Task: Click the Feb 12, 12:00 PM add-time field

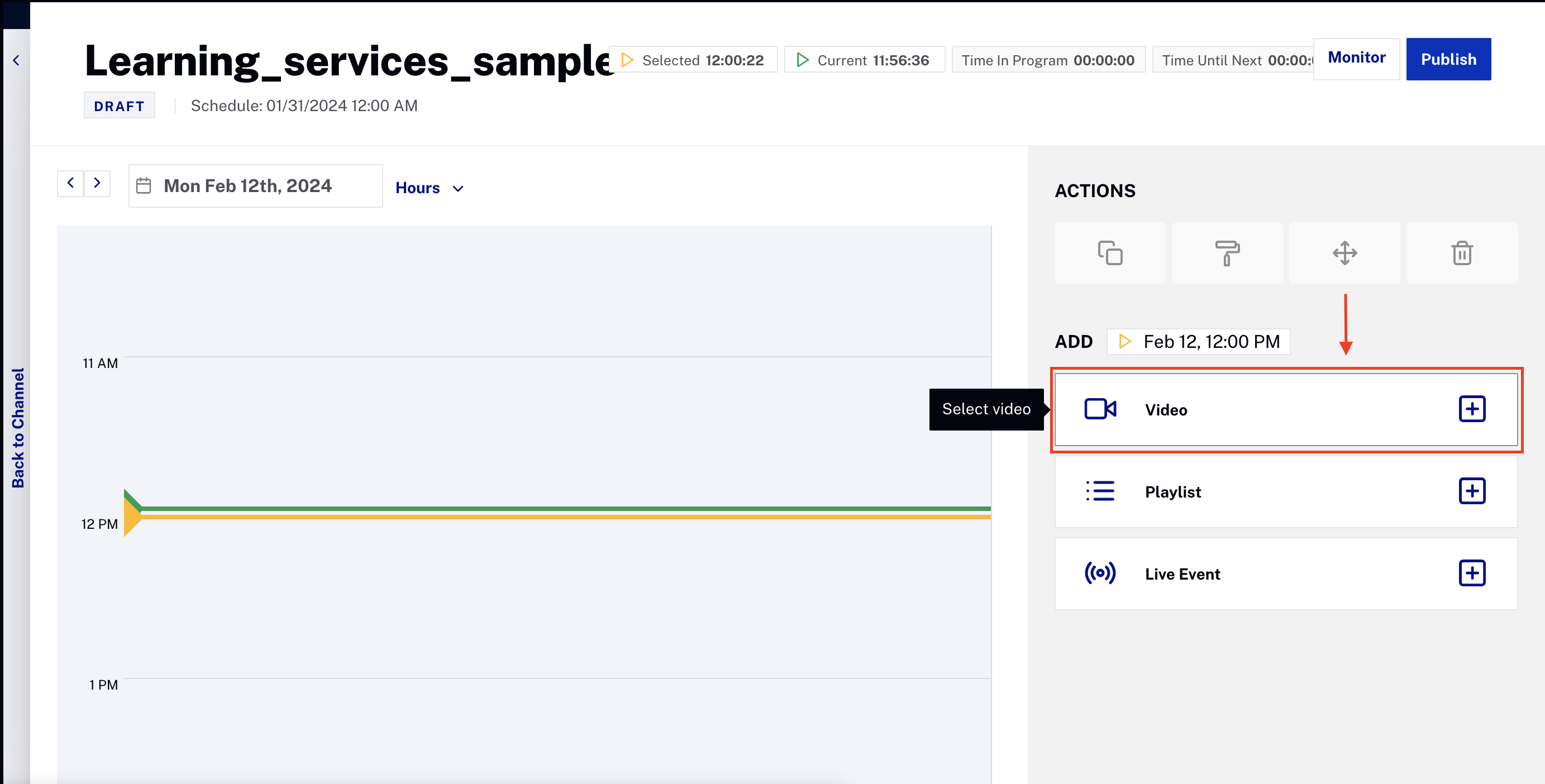Action: pos(1198,342)
